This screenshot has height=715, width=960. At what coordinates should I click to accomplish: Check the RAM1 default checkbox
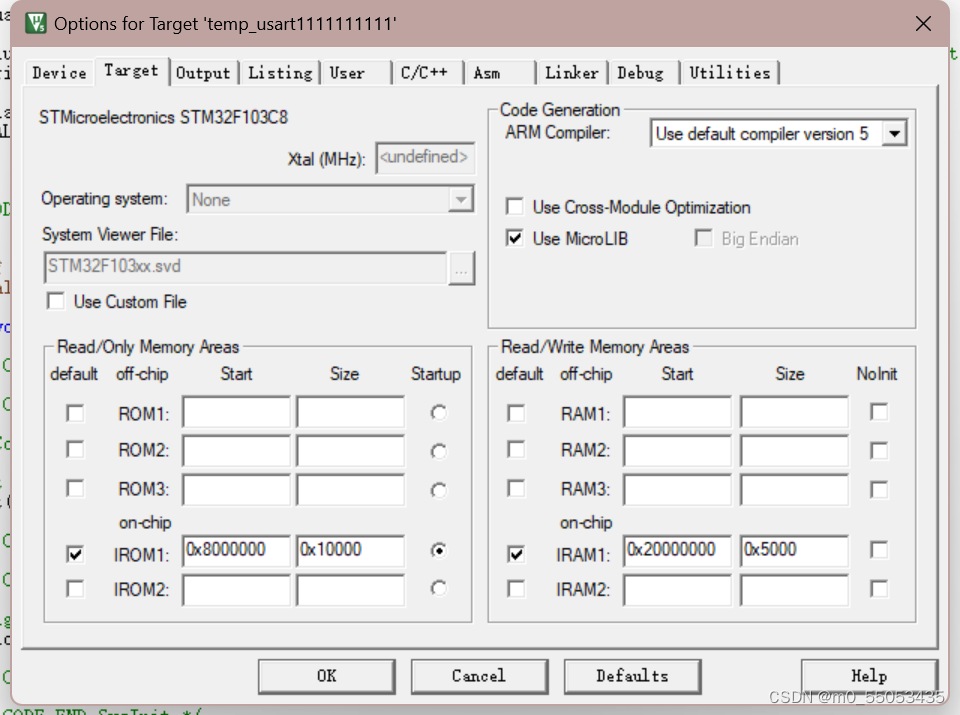pyautogui.click(x=516, y=413)
